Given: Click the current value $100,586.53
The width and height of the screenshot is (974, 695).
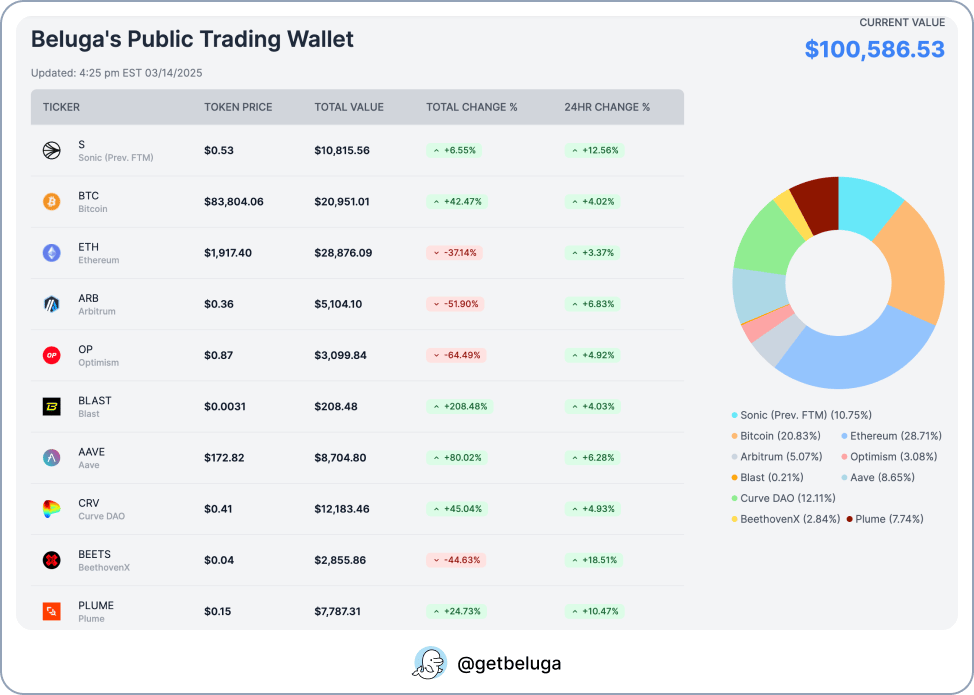Looking at the screenshot, I should coord(875,50).
